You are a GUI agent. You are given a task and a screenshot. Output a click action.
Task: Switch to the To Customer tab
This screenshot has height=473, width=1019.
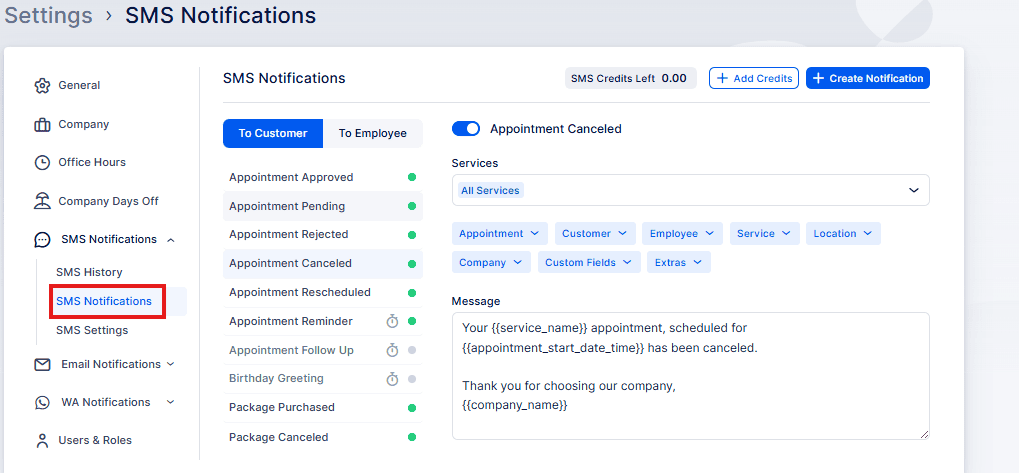pyautogui.click(x=273, y=133)
